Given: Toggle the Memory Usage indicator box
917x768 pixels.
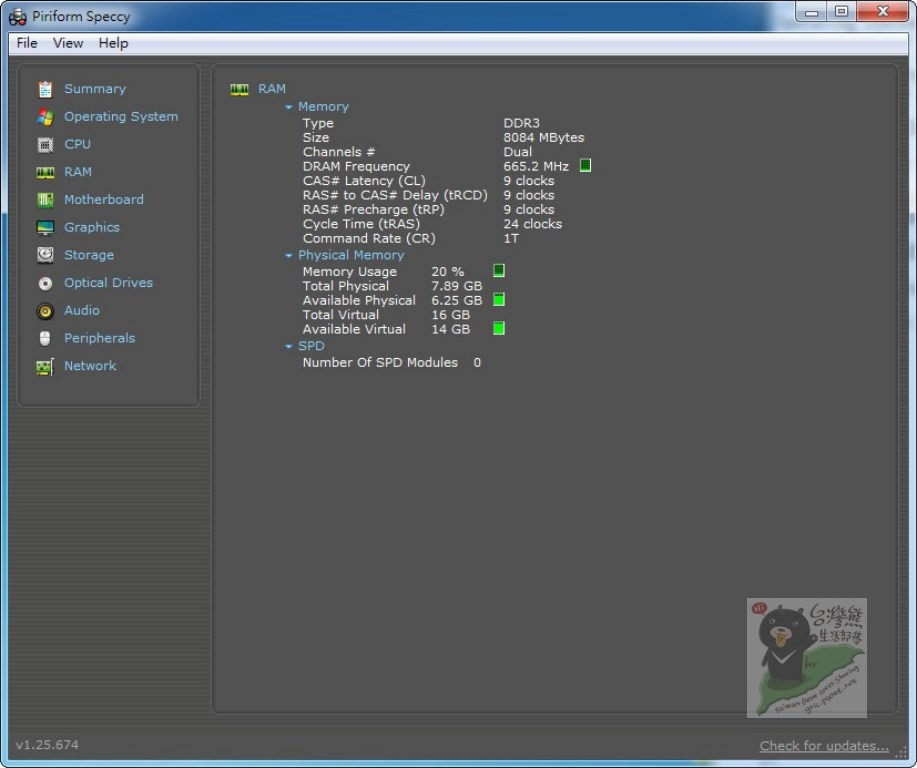Looking at the screenshot, I should click(499, 271).
